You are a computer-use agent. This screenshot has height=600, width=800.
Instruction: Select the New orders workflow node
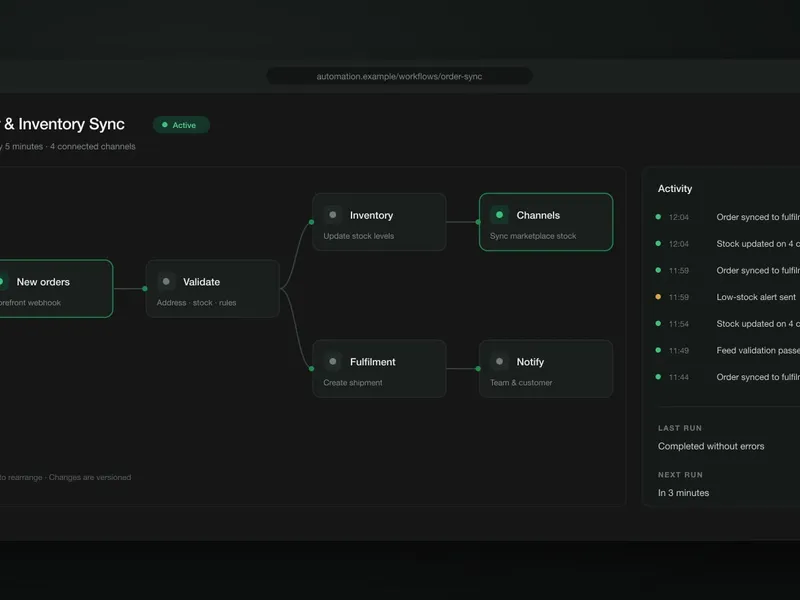tap(55, 289)
